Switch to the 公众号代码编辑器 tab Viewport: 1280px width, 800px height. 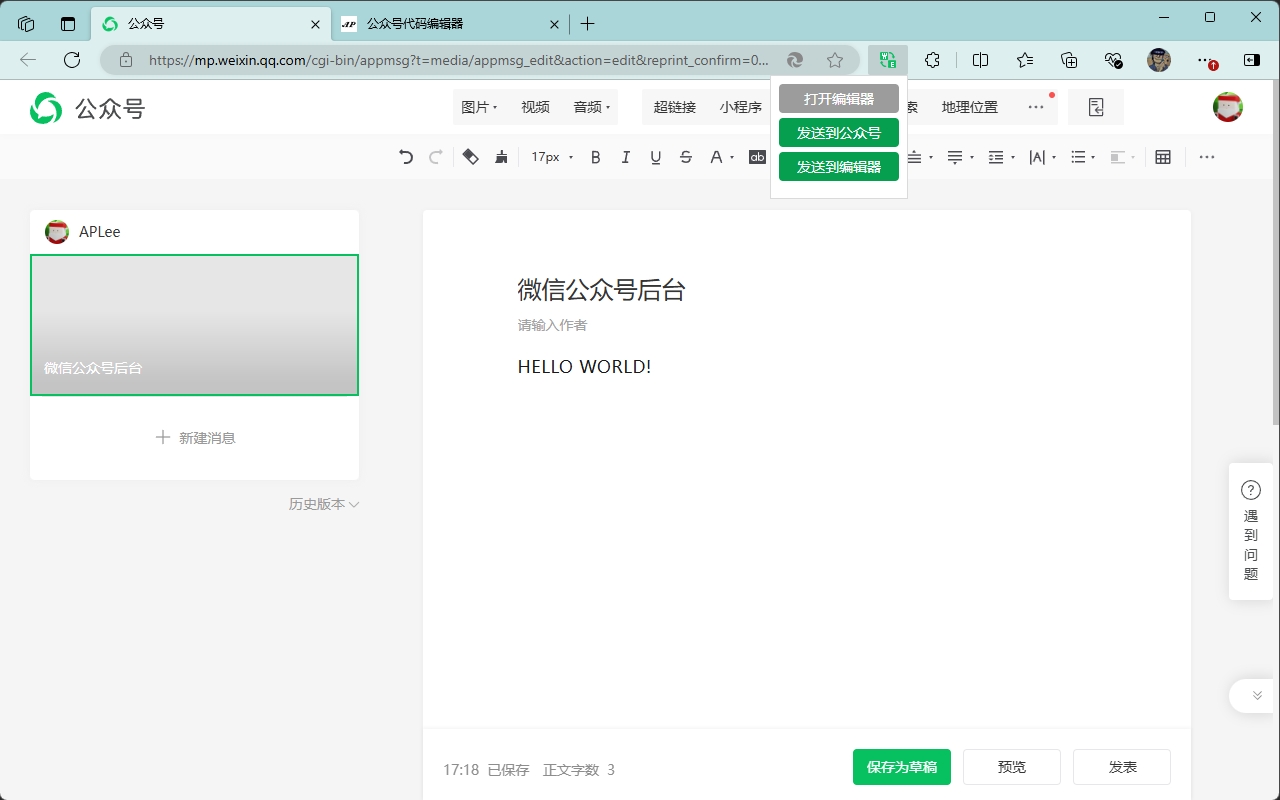449,23
